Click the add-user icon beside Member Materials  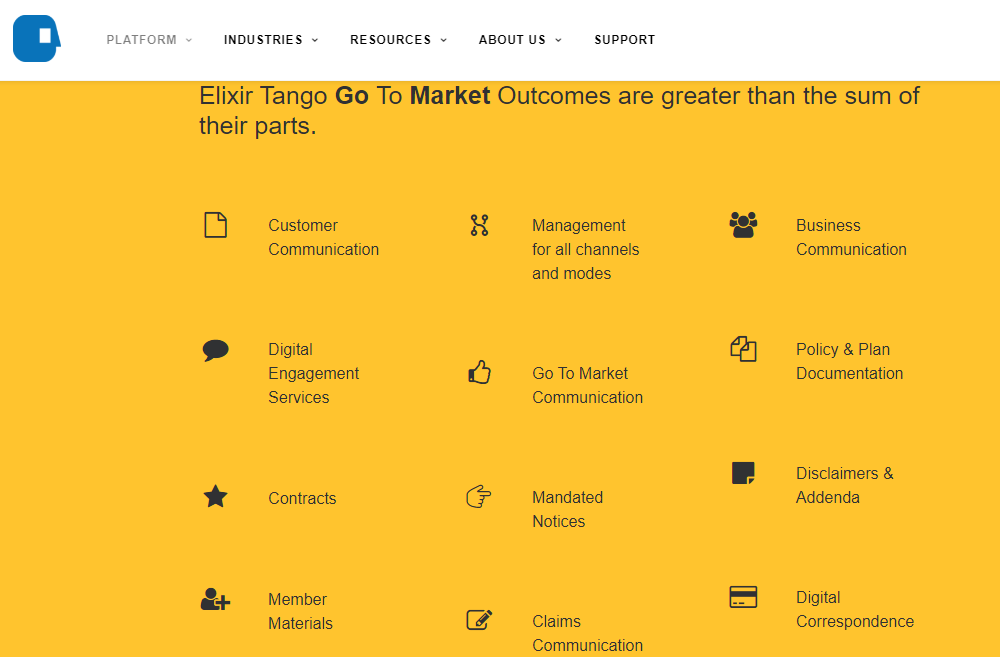215,599
